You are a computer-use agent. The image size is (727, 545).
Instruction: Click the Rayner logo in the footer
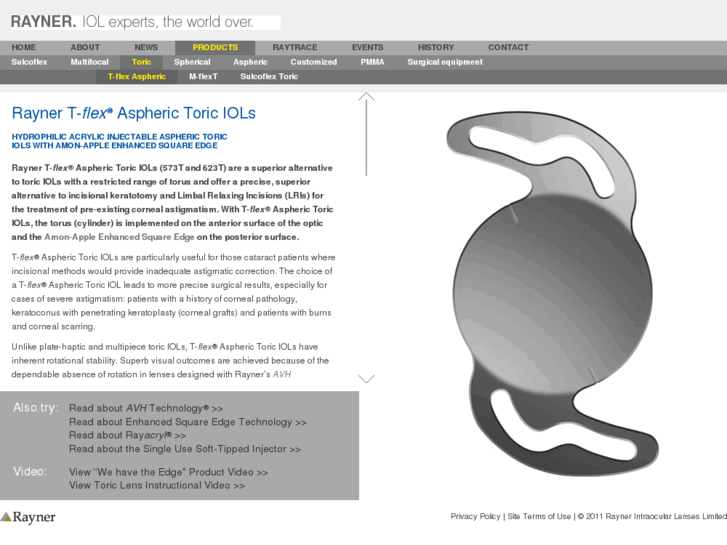[28, 517]
